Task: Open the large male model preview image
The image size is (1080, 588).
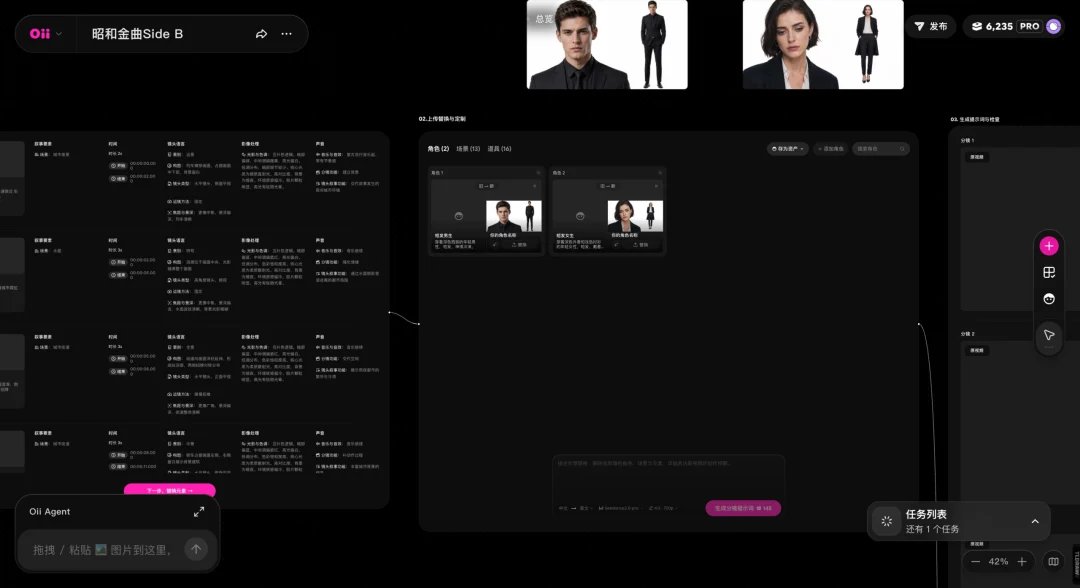Action: click(x=607, y=44)
